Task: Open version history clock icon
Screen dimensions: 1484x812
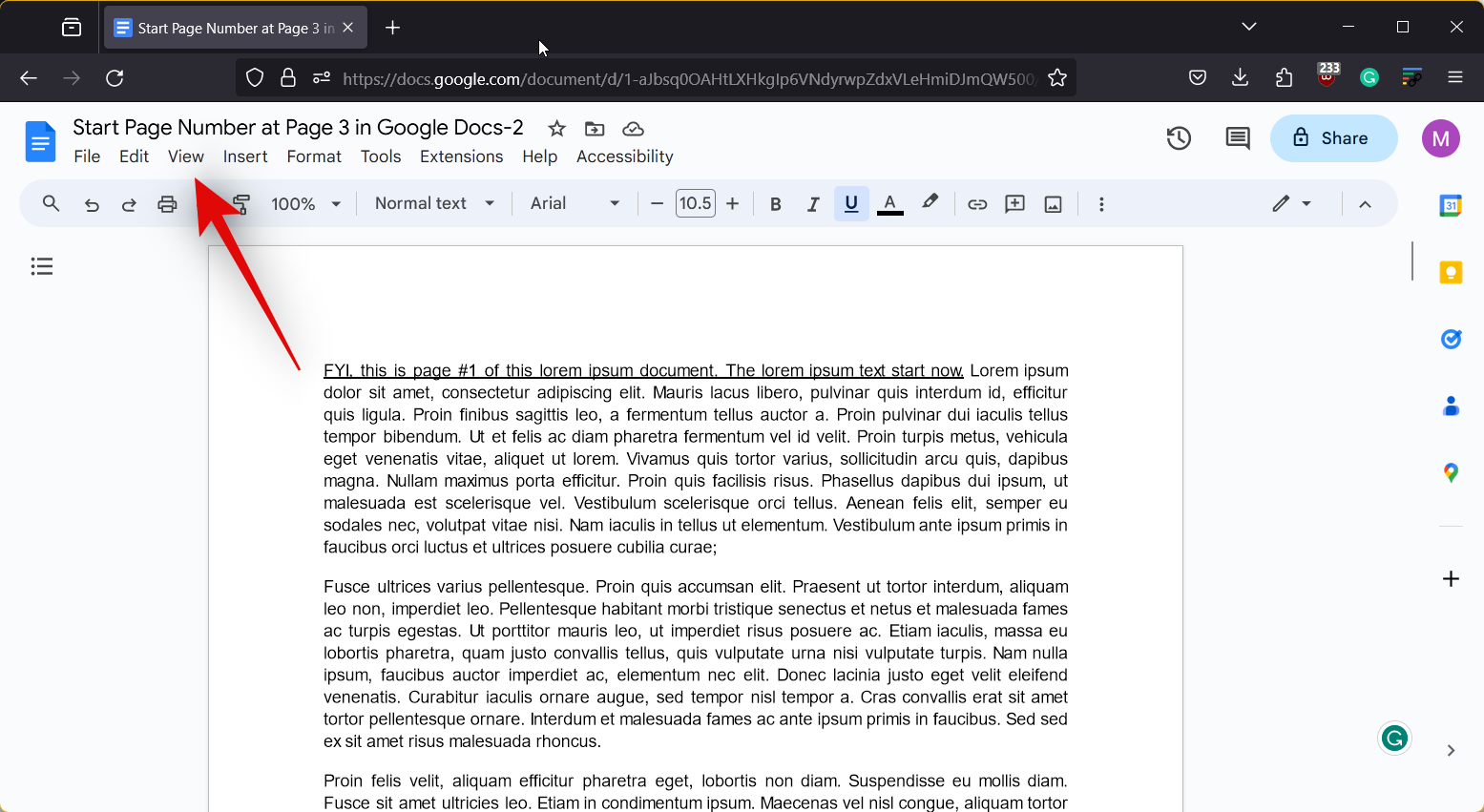Action: pyautogui.click(x=1179, y=138)
